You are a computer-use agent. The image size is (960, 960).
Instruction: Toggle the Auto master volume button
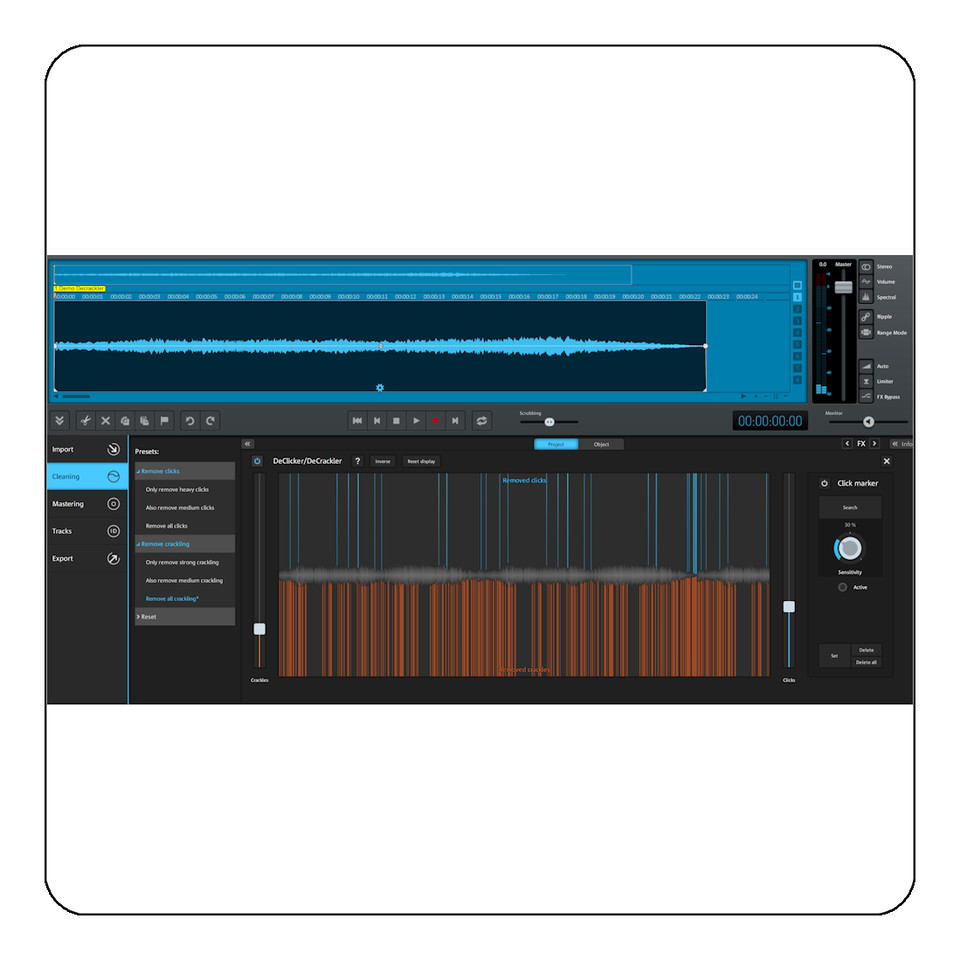point(866,366)
